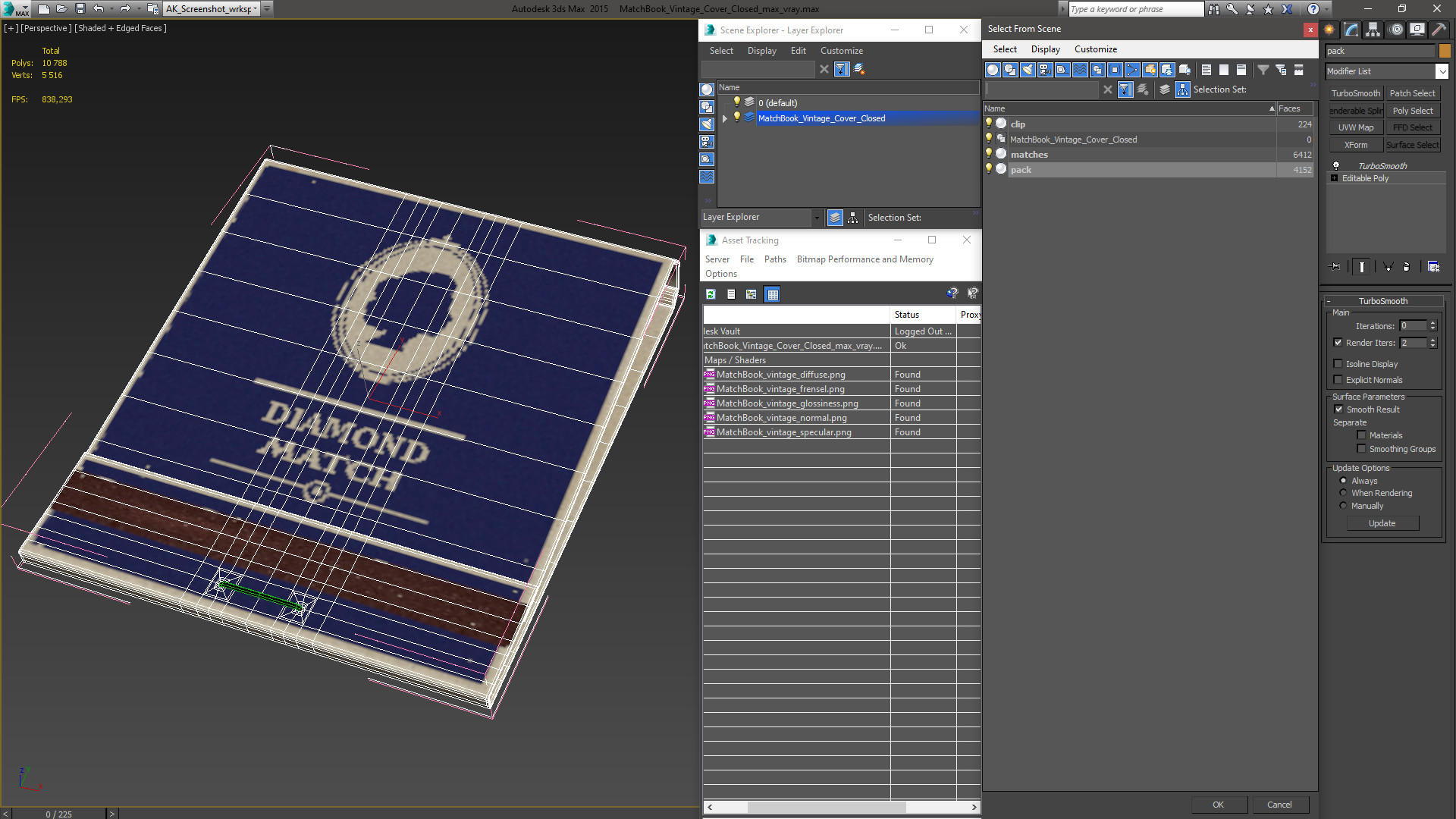Image resolution: width=1456 pixels, height=819 pixels.
Task: Open Select menu in Scene Explorer
Action: tap(721, 51)
